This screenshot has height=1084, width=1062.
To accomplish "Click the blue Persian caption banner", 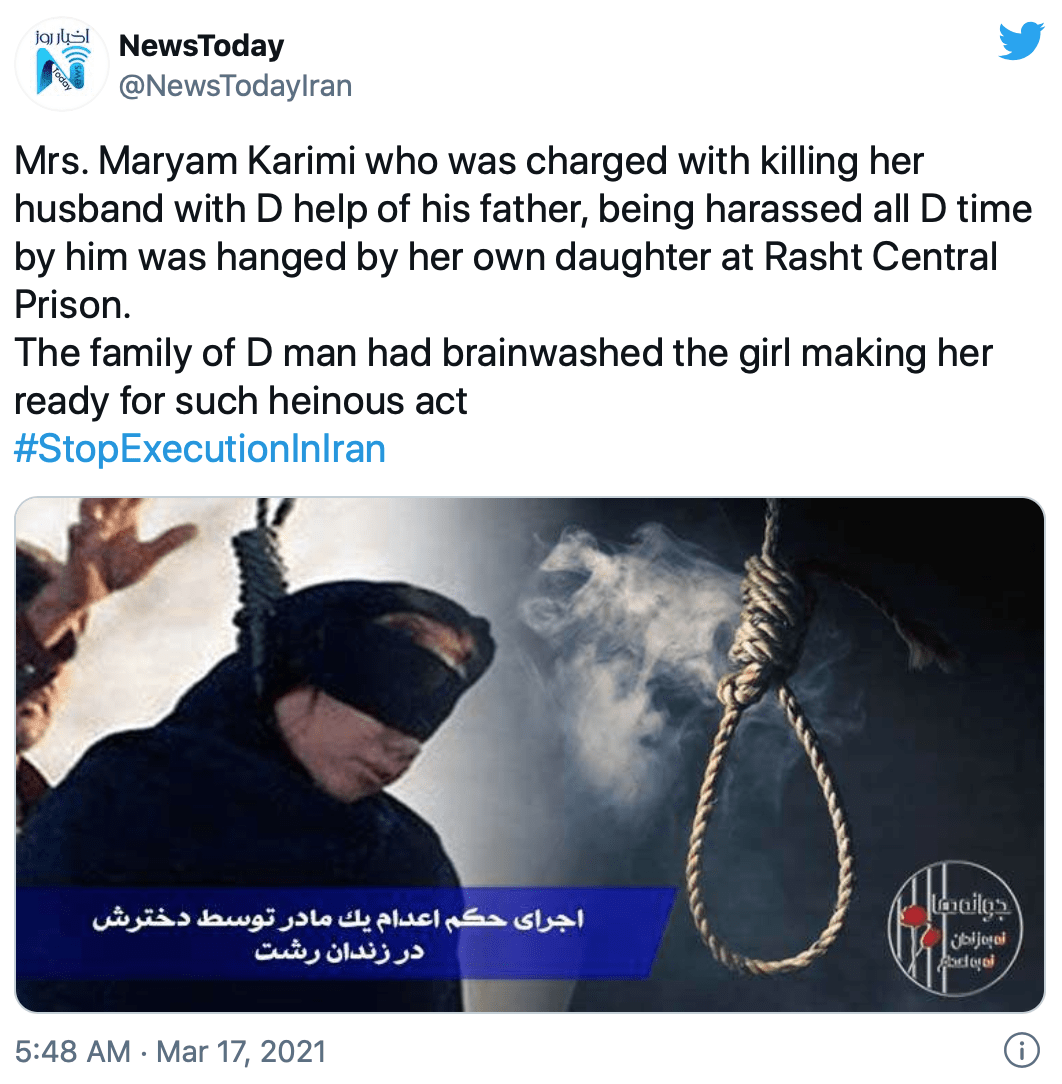I will click(344, 934).
